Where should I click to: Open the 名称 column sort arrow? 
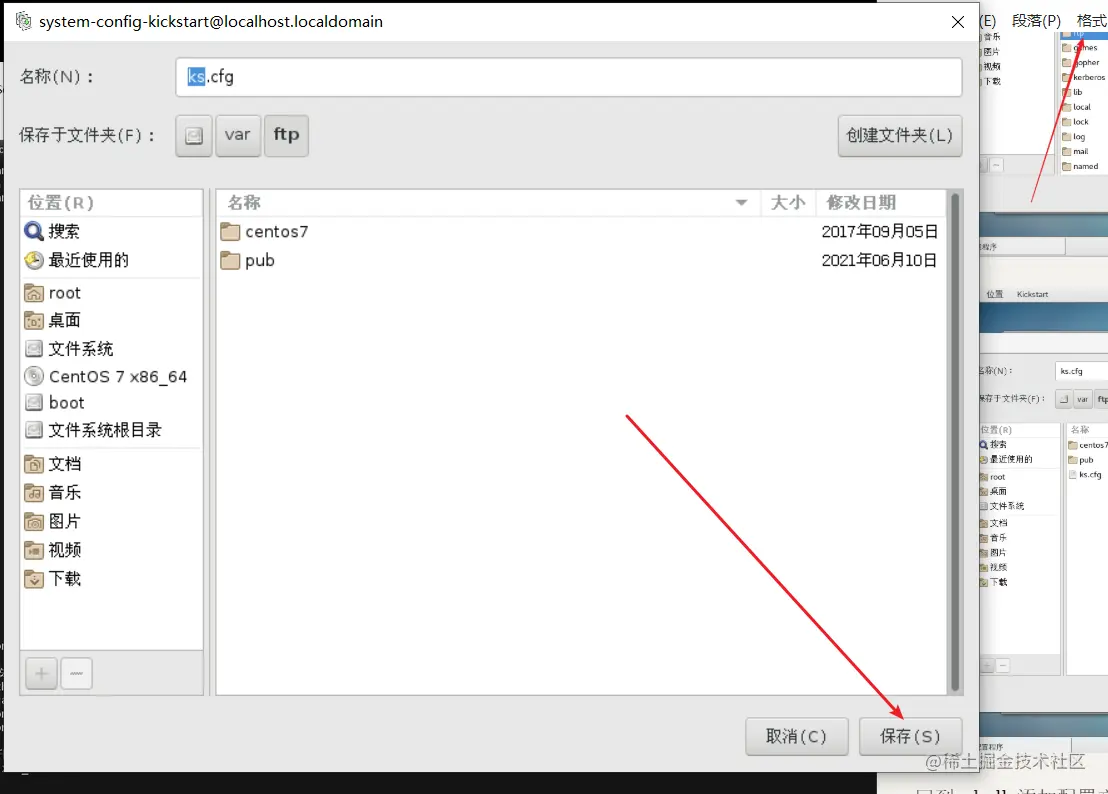[x=741, y=202]
